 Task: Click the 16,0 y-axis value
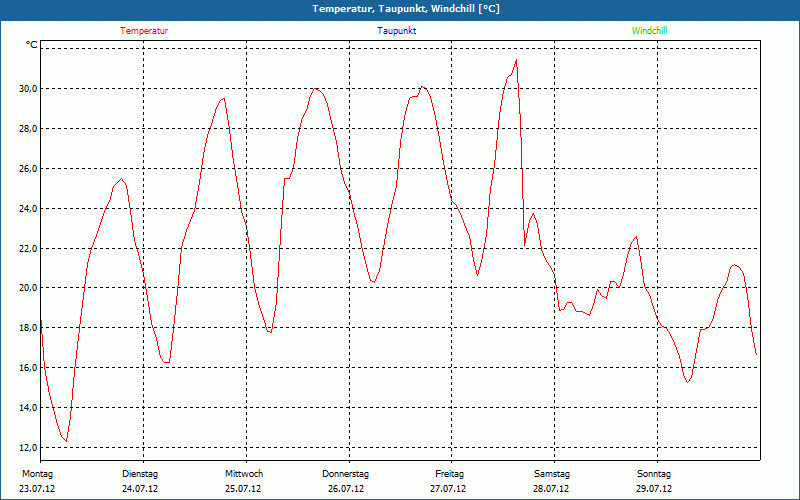pyautogui.click(x=28, y=368)
